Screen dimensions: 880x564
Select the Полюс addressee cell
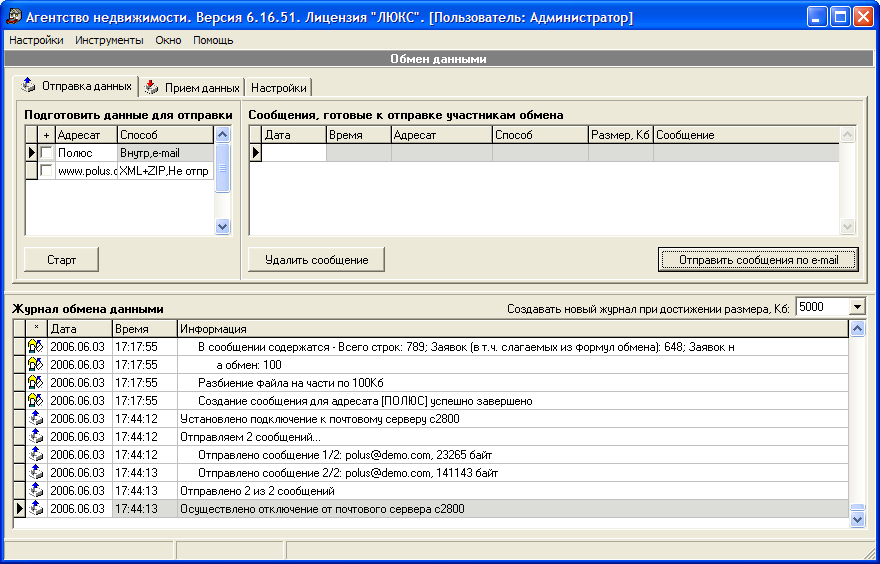[x=86, y=153]
